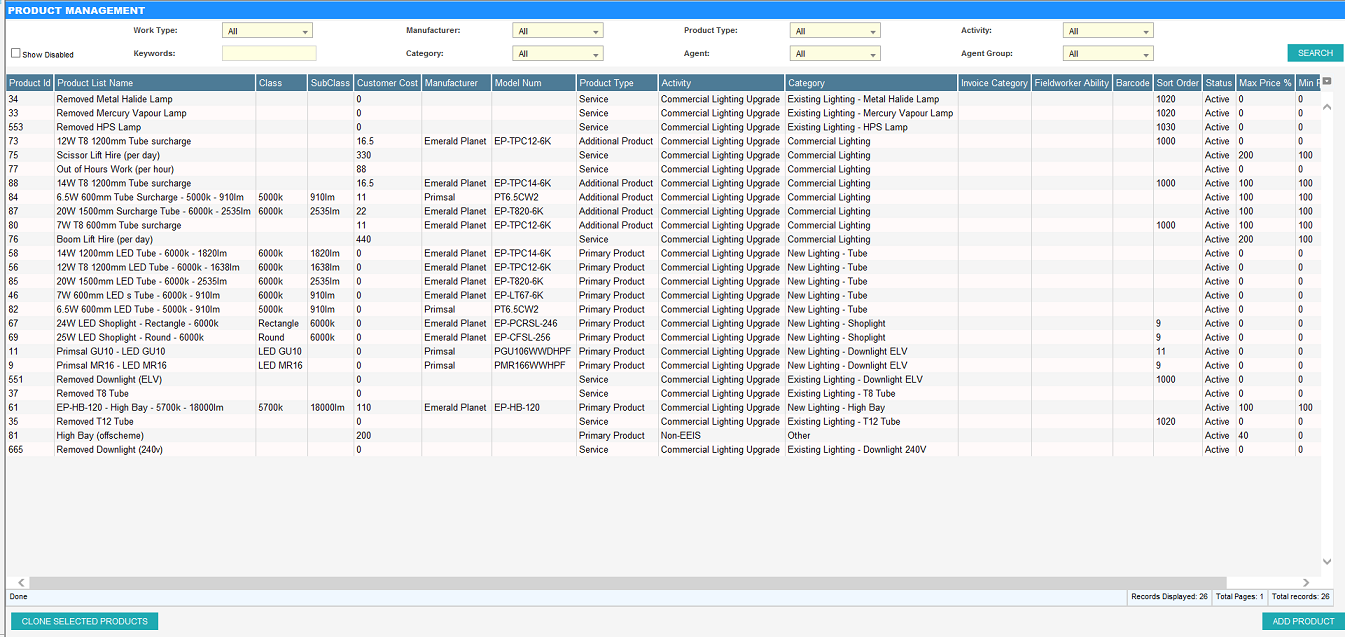Viewport: 1345px width, 637px height.
Task: Enable the Show Disabled checkbox
Action: [x=16, y=54]
